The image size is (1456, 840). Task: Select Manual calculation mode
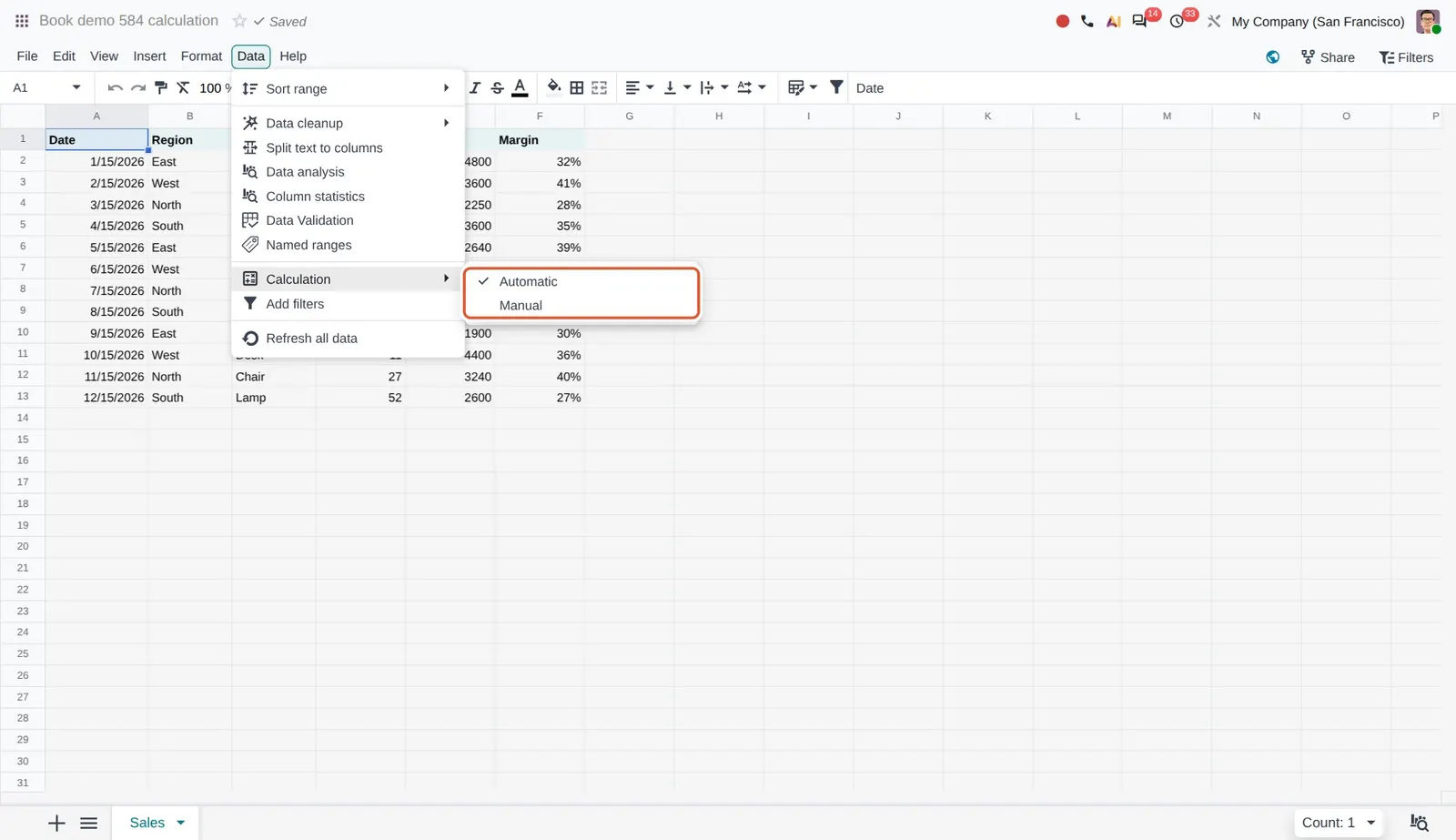pyautogui.click(x=581, y=306)
